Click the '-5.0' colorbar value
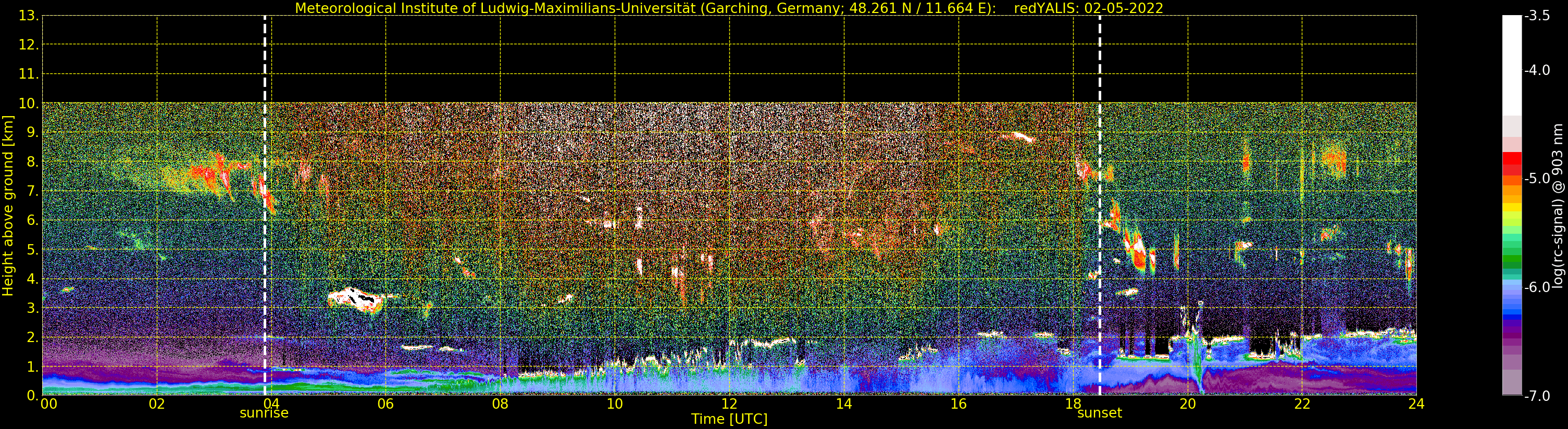 pyautogui.click(x=1537, y=178)
